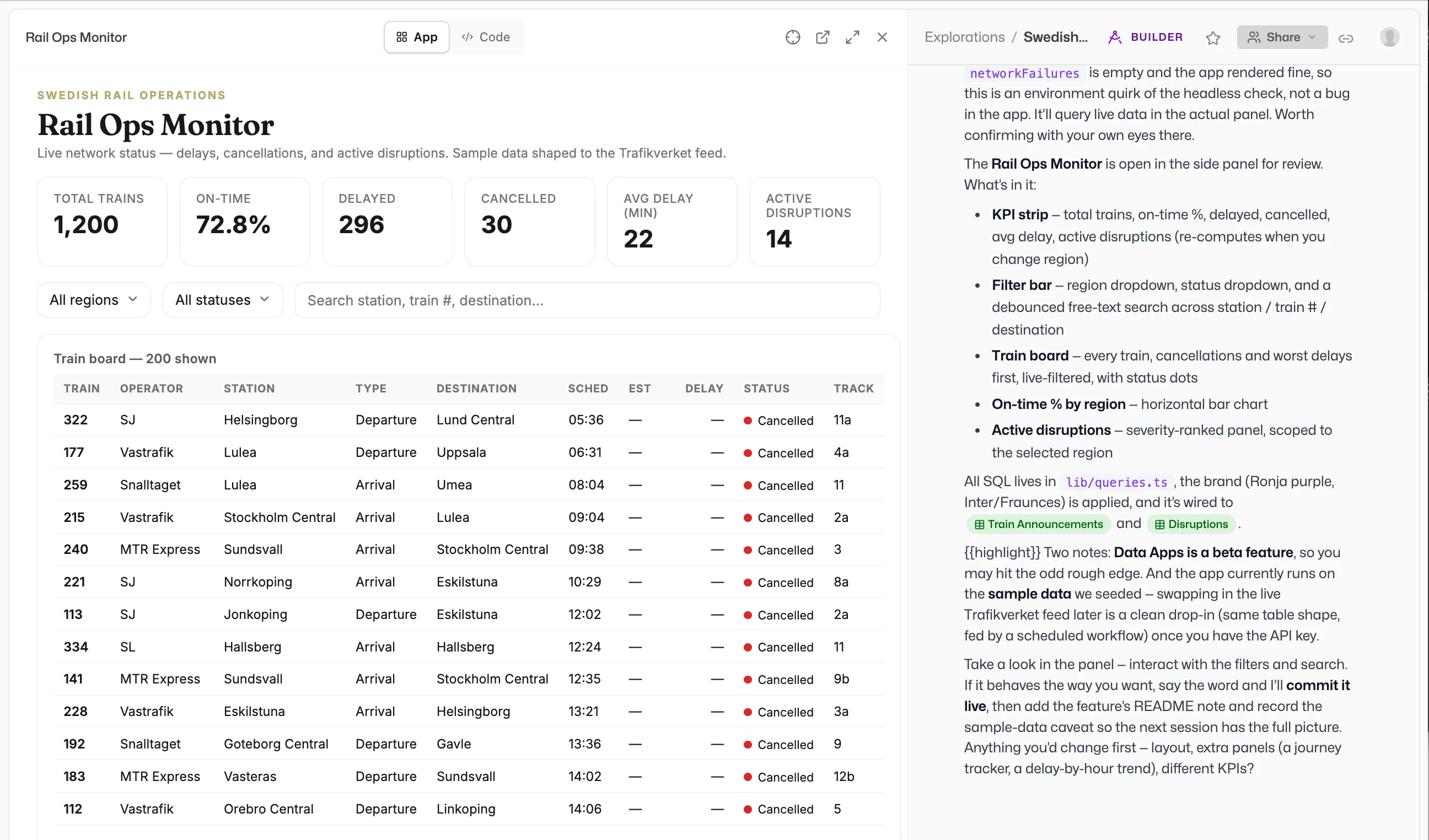Click Cancelled status of train 228
1429x840 pixels.
[778, 712]
